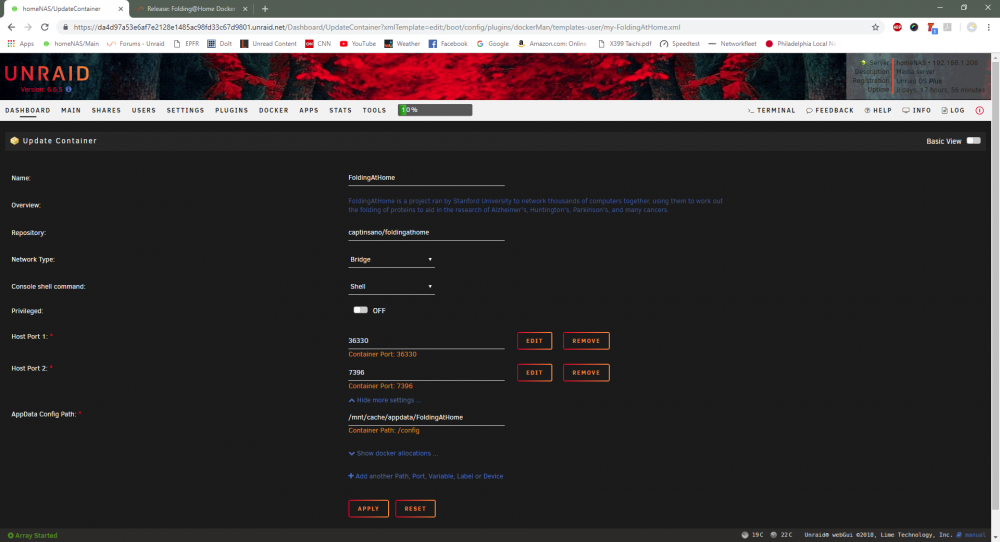Click the Host Port 1 value field

pos(426,341)
